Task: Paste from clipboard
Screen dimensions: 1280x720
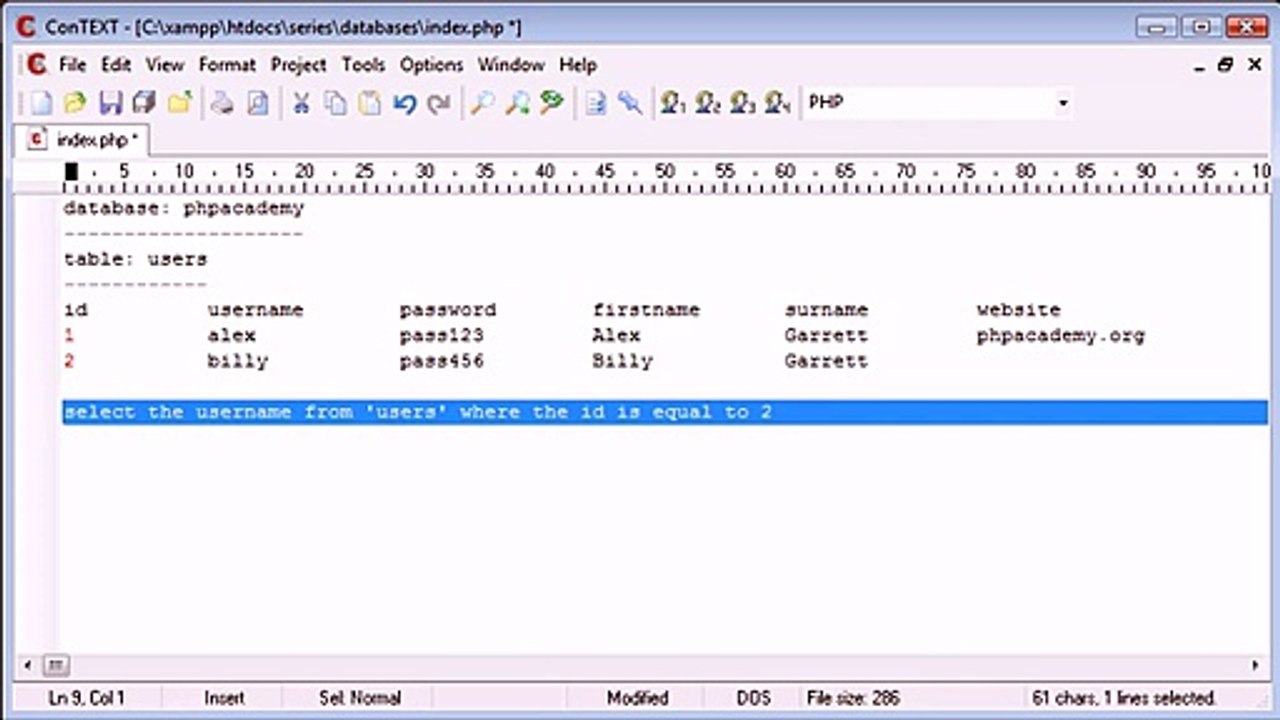Action: (x=369, y=102)
